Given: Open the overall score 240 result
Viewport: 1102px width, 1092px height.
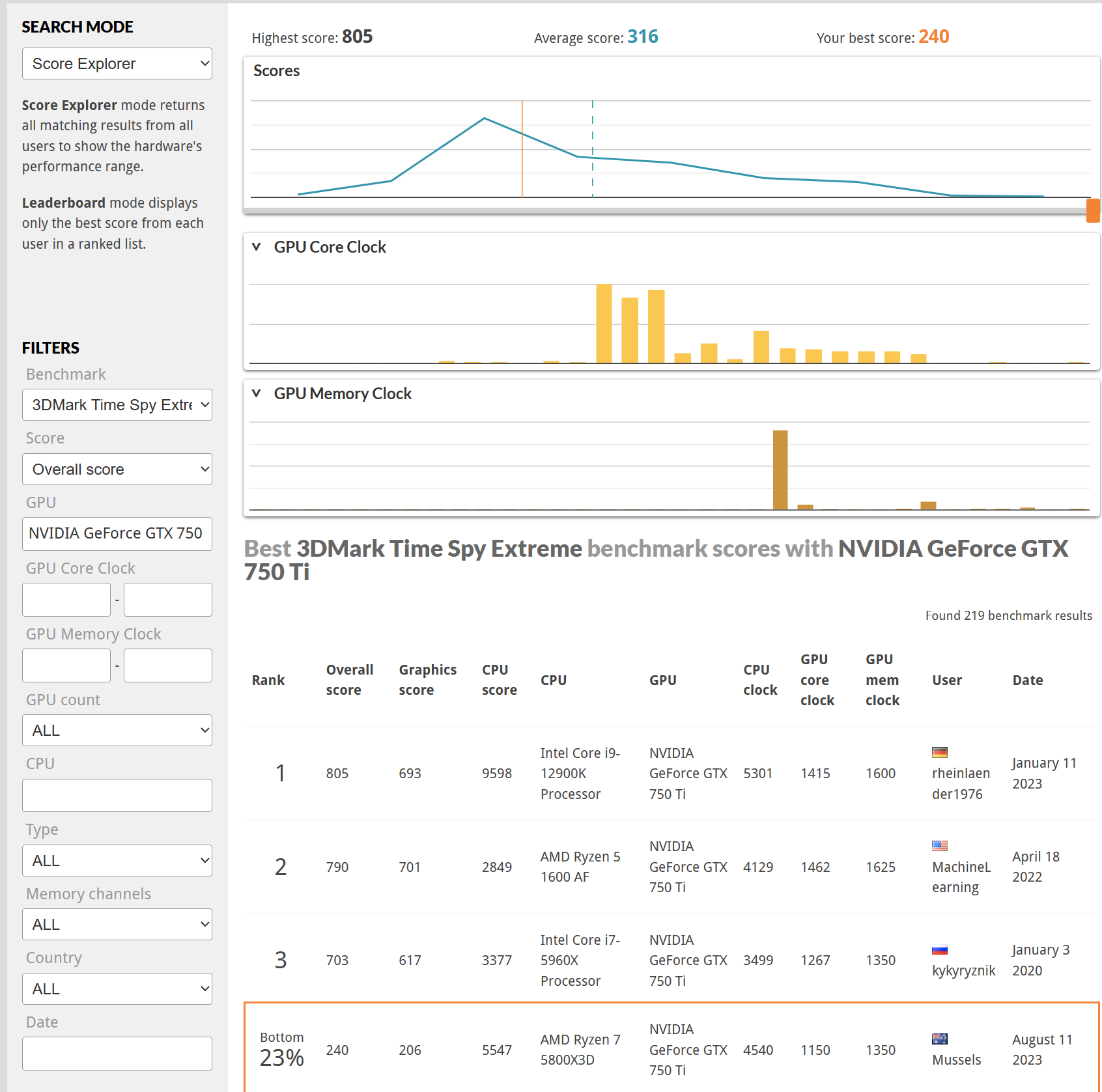Looking at the screenshot, I should 337,1050.
